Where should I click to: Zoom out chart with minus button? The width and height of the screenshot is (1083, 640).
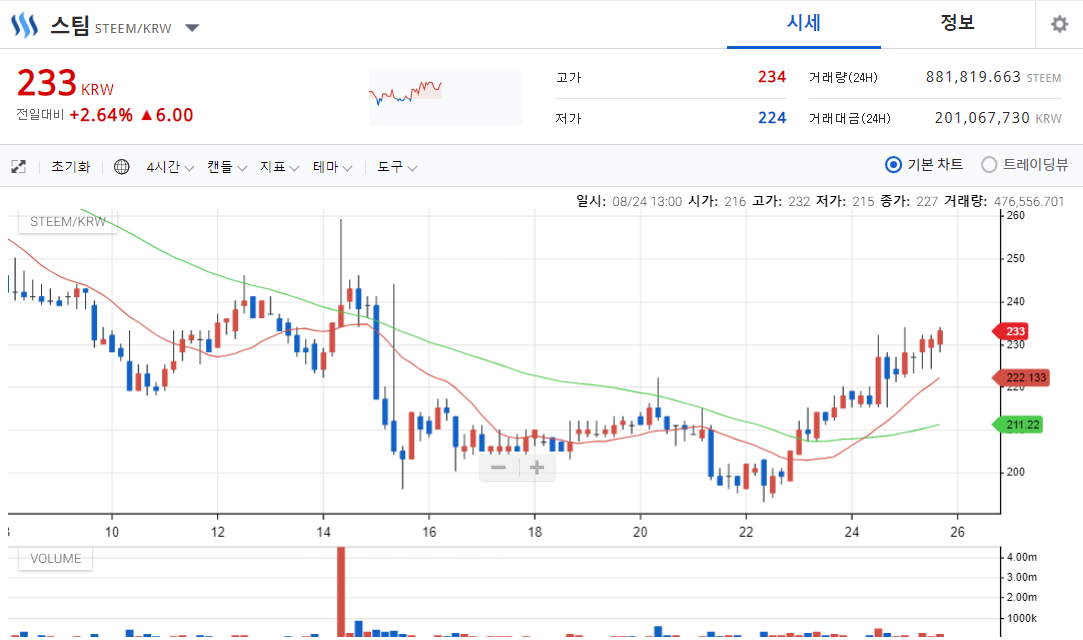click(499, 468)
